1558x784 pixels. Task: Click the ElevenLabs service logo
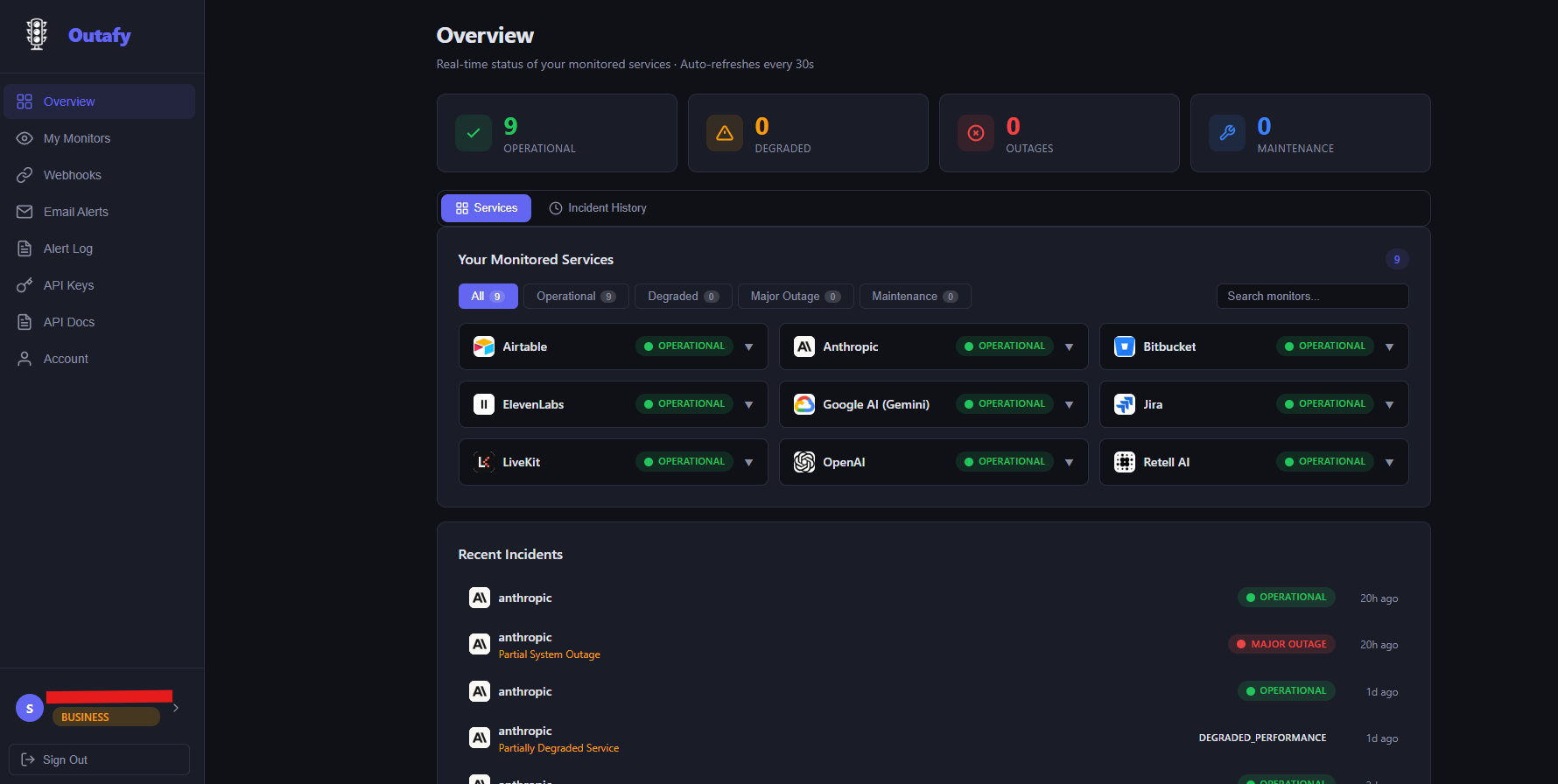(x=484, y=404)
